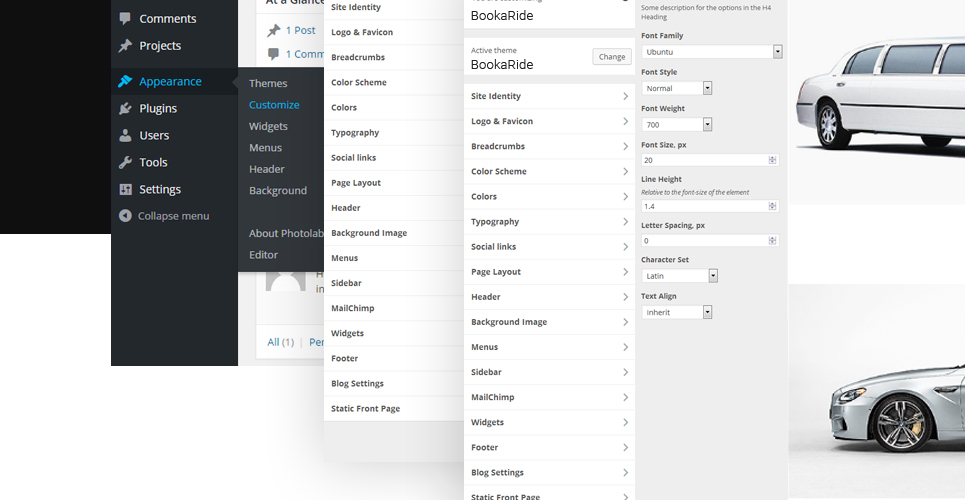The width and height of the screenshot is (965, 500).
Task: Open Comments in the admin sidebar
Action: coord(167,18)
